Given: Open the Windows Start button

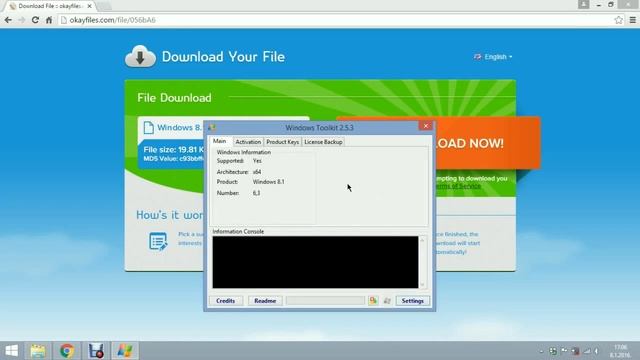Looking at the screenshot, I should [x=11, y=351].
